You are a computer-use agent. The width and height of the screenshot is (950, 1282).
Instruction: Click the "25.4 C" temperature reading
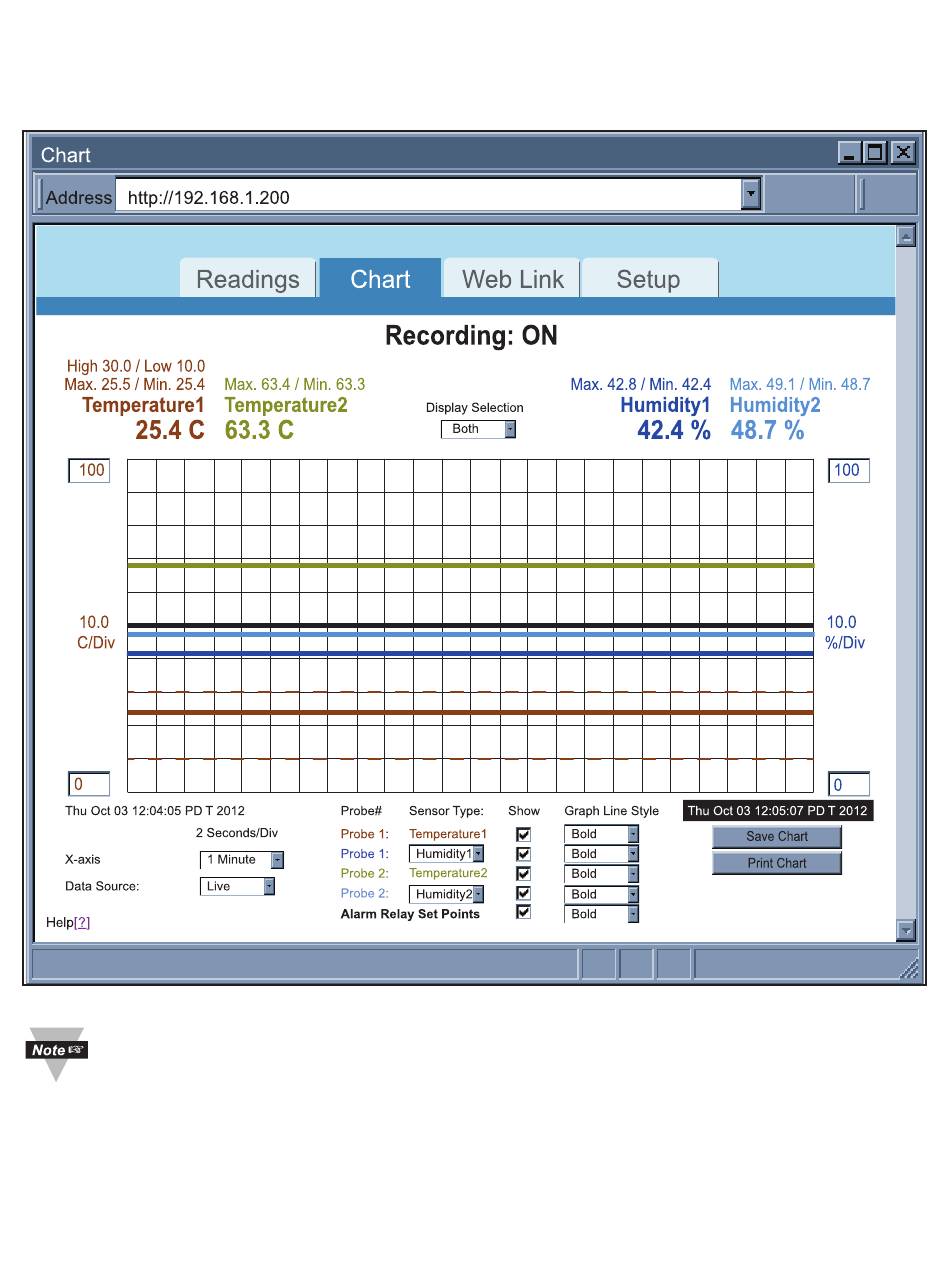170,431
